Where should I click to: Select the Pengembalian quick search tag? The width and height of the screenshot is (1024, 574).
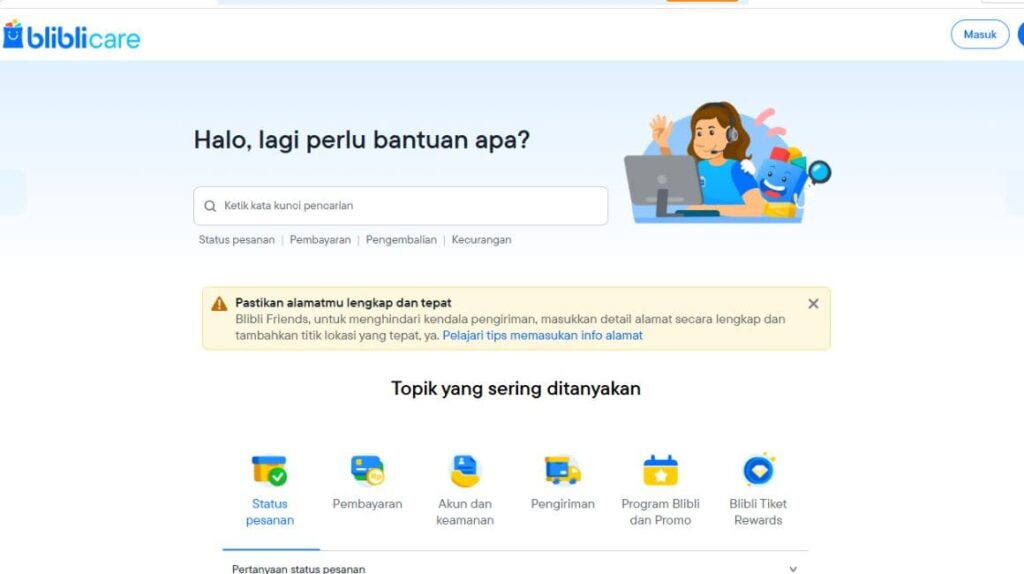coord(401,240)
